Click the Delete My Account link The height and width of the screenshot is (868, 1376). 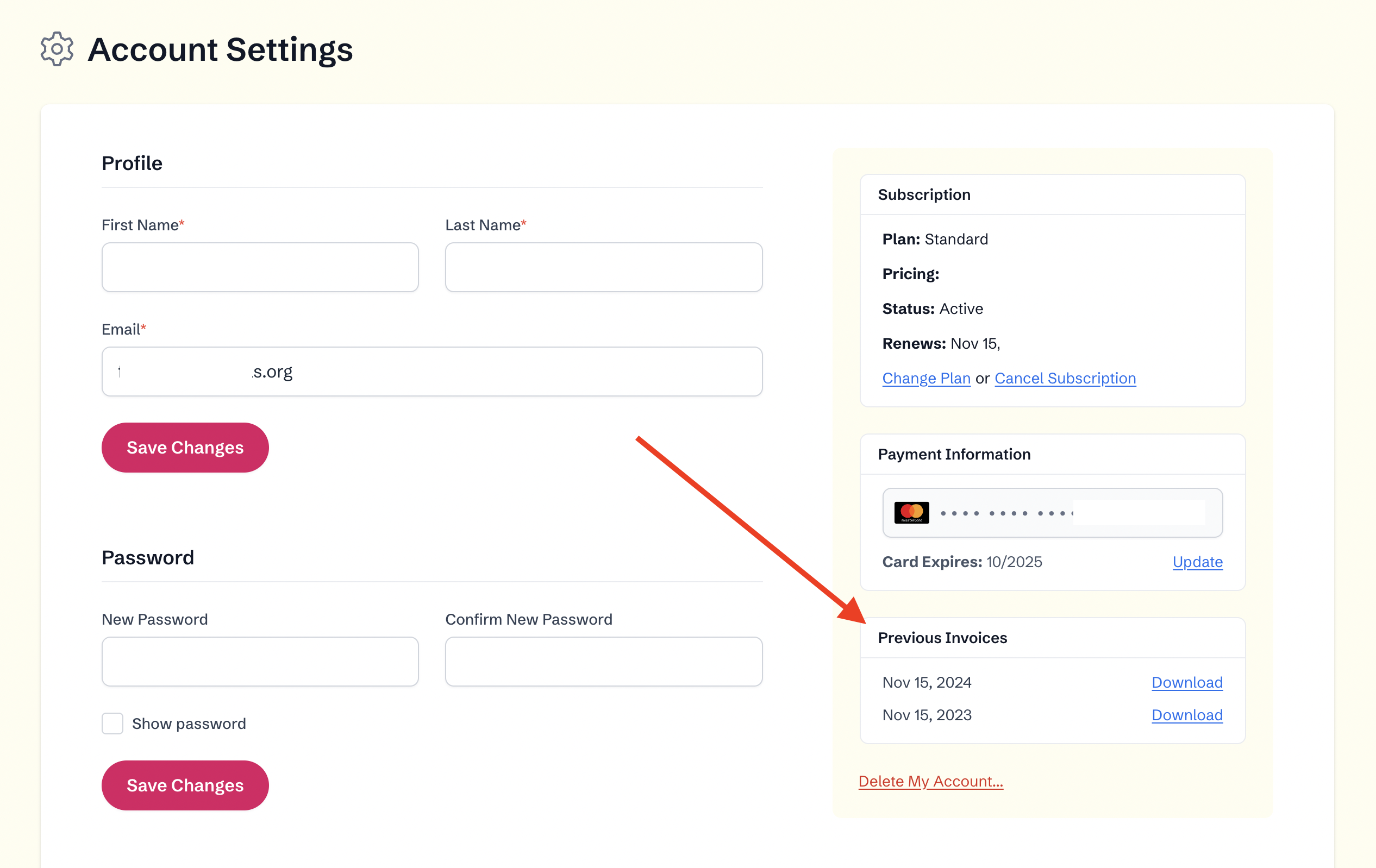coord(930,781)
